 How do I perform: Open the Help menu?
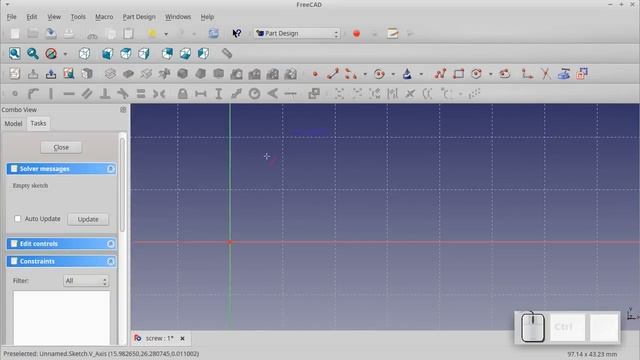click(207, 17)
